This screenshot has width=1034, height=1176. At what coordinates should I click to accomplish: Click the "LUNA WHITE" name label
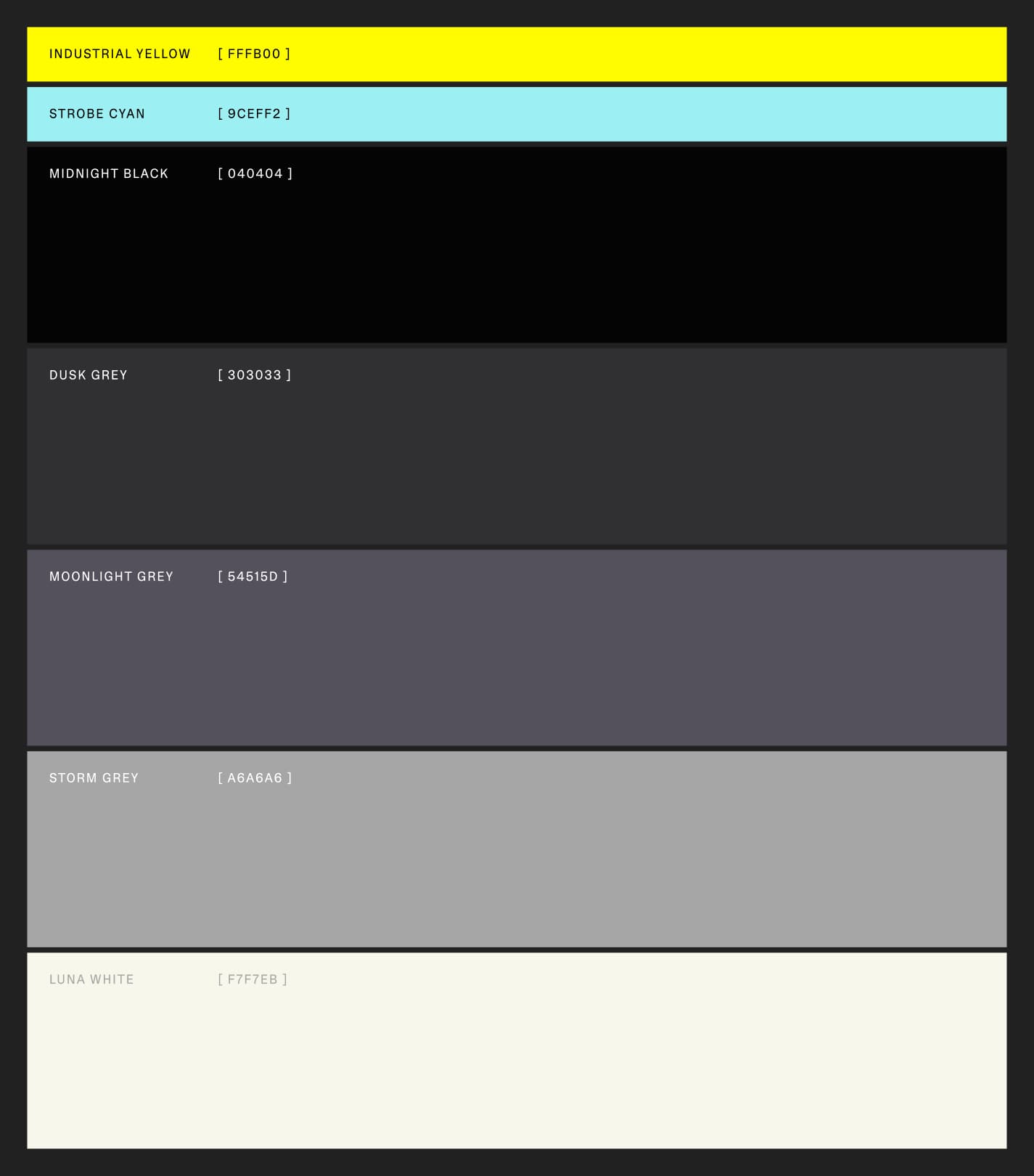(91, 979)
